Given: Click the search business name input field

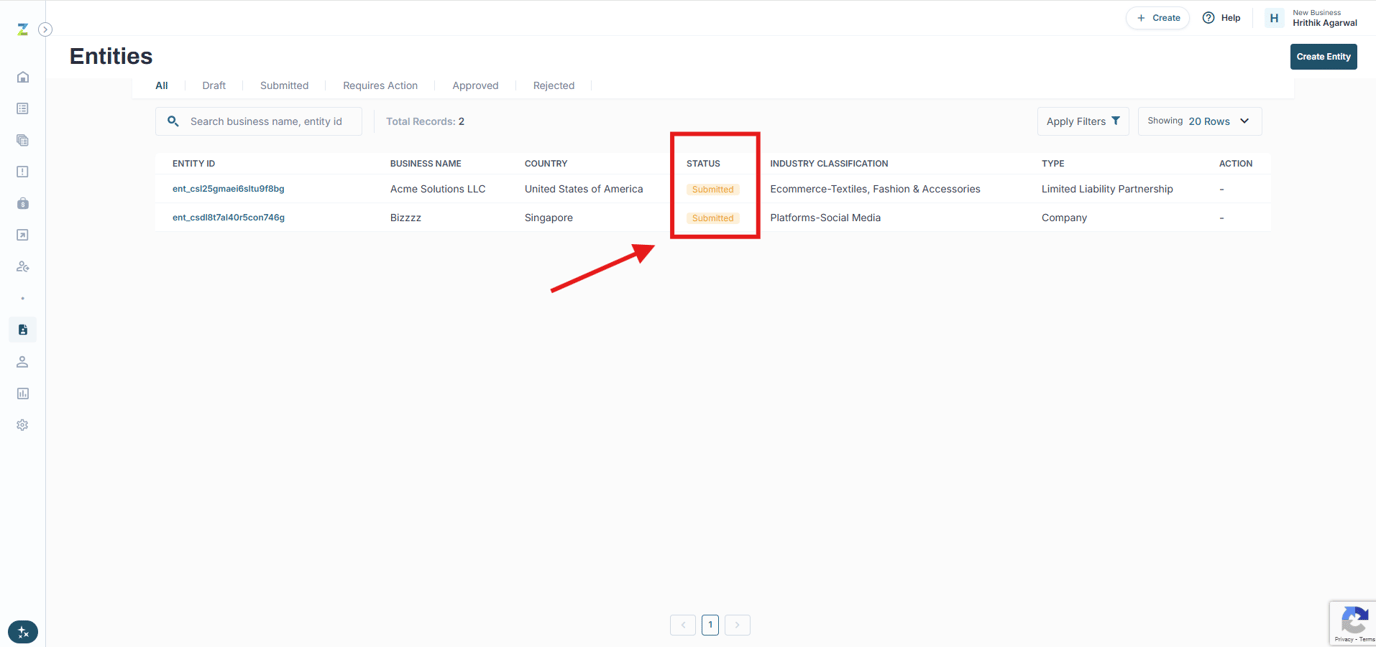Looking at the screenshot, I should (258, 120).
